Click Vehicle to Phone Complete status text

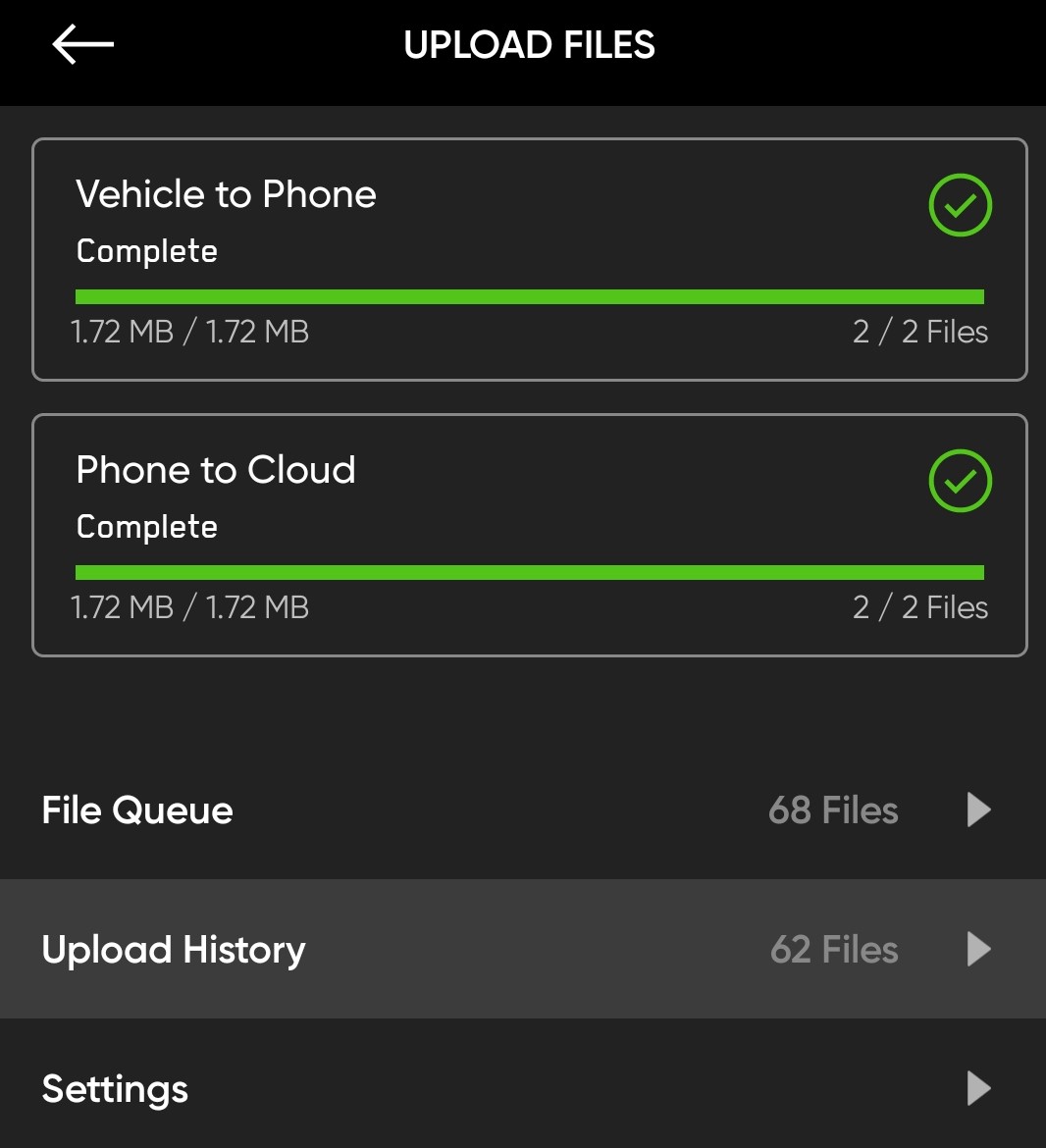coord(147,251)
